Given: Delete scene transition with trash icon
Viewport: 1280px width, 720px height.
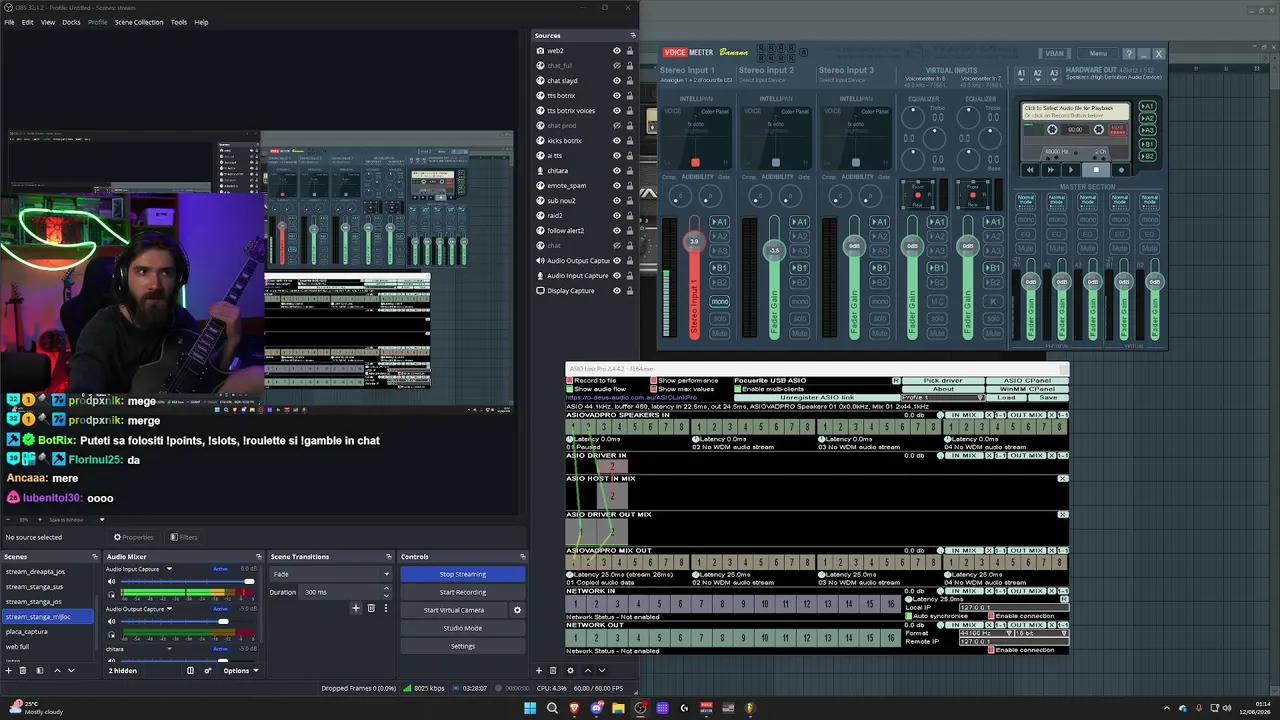Looking at the screenshot, I should (371, 608).
